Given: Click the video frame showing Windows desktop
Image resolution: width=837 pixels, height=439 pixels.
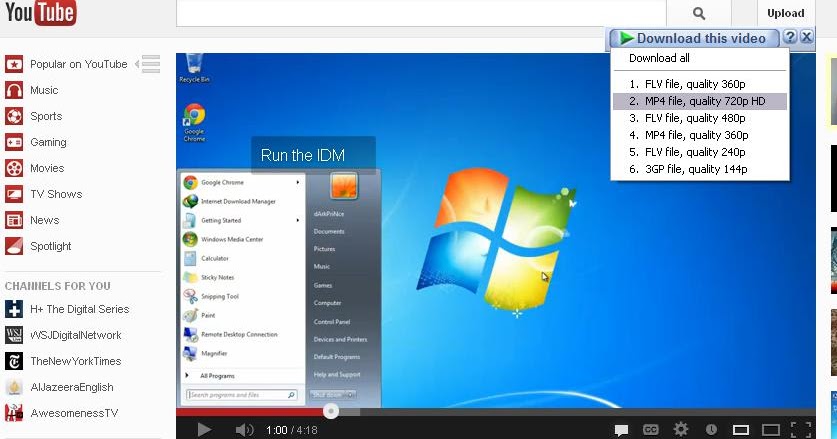Looking at the screenshot, I should click(x=495, y=230).
